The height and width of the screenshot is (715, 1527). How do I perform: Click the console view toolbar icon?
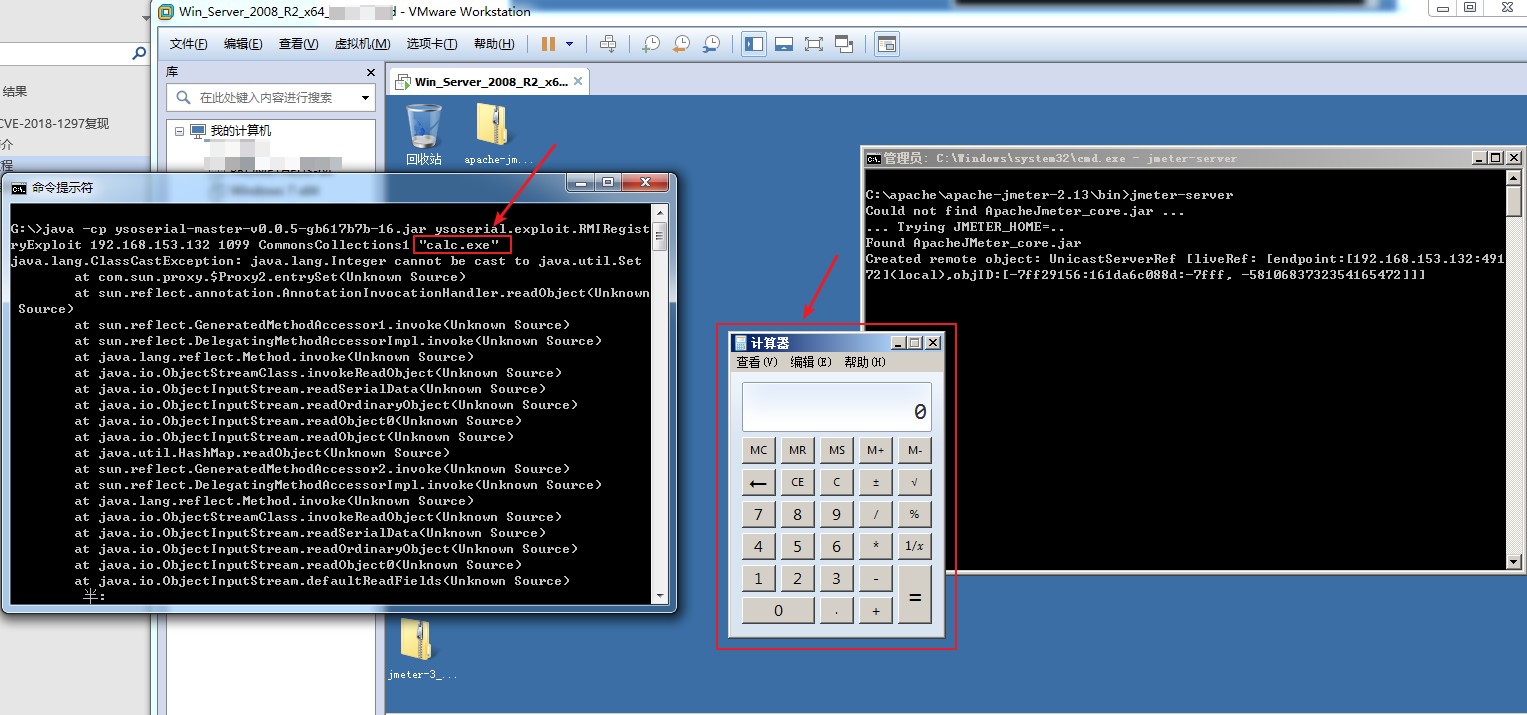pyautogui.click(x=887, y=44)
